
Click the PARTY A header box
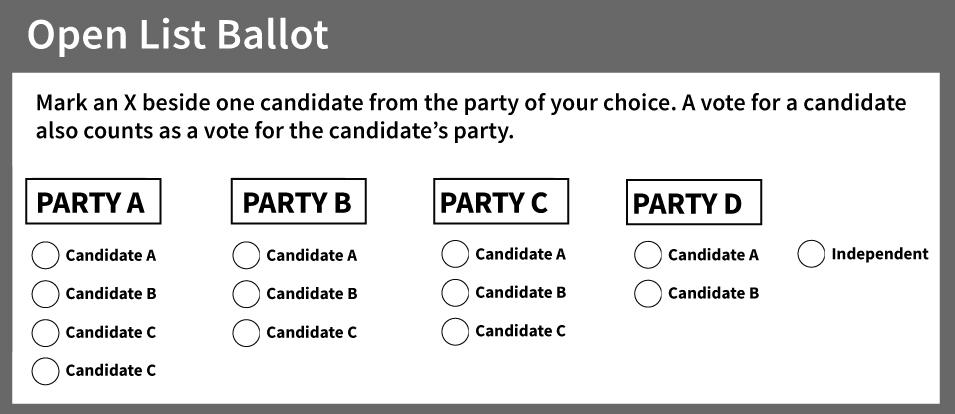(93, 202)
